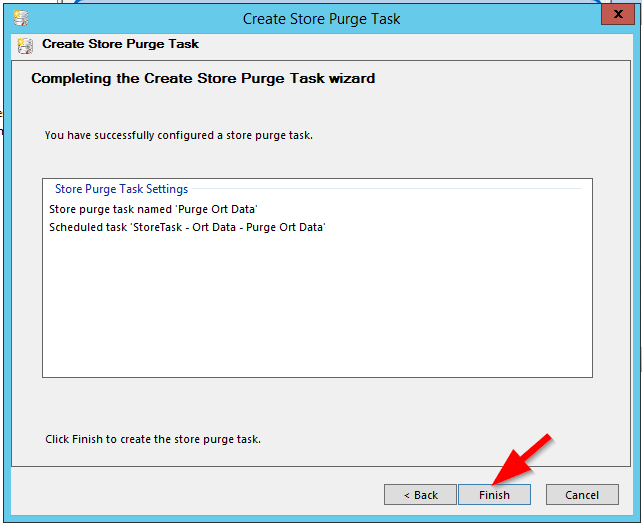
Task: Select the 'Store Purge Task Settings' group label
Action: 121,189
